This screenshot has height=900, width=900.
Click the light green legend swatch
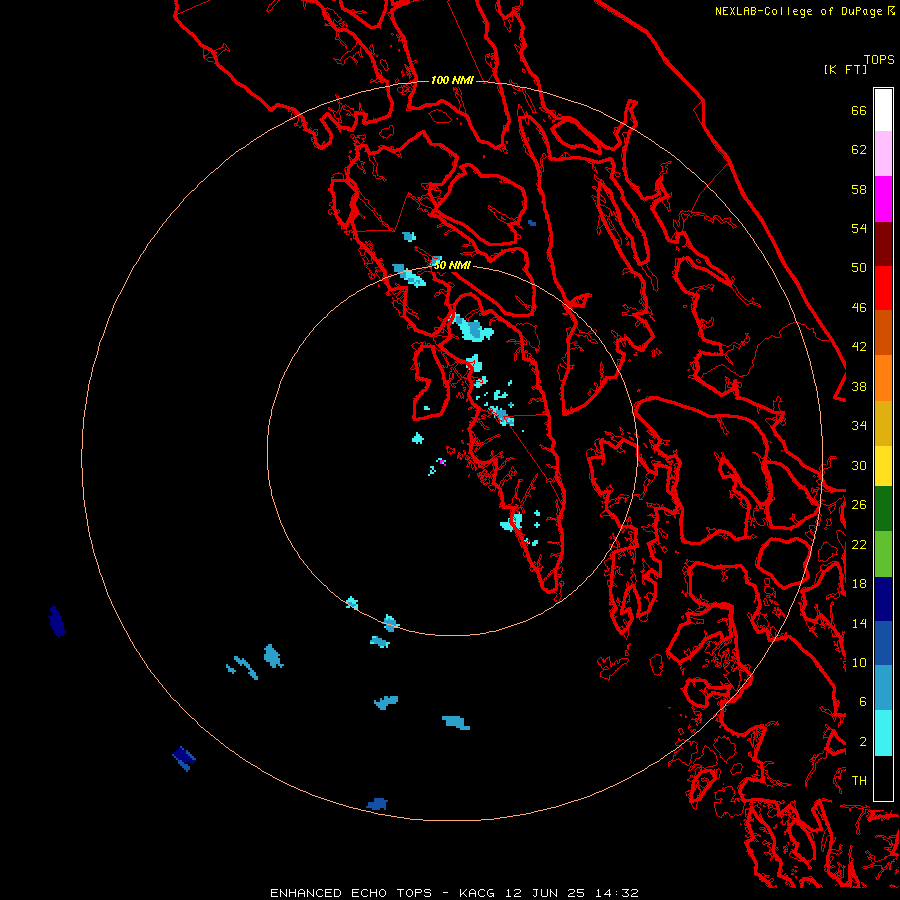pos(883,553)
